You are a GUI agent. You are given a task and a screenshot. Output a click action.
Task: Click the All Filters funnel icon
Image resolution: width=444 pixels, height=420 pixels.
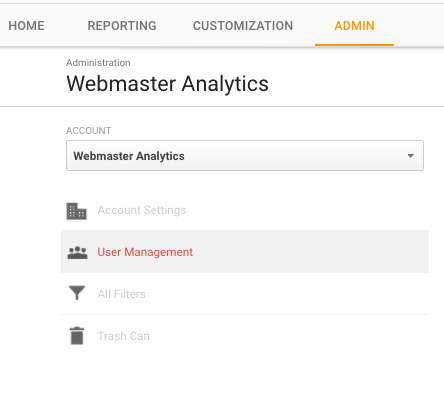(77, 293)
